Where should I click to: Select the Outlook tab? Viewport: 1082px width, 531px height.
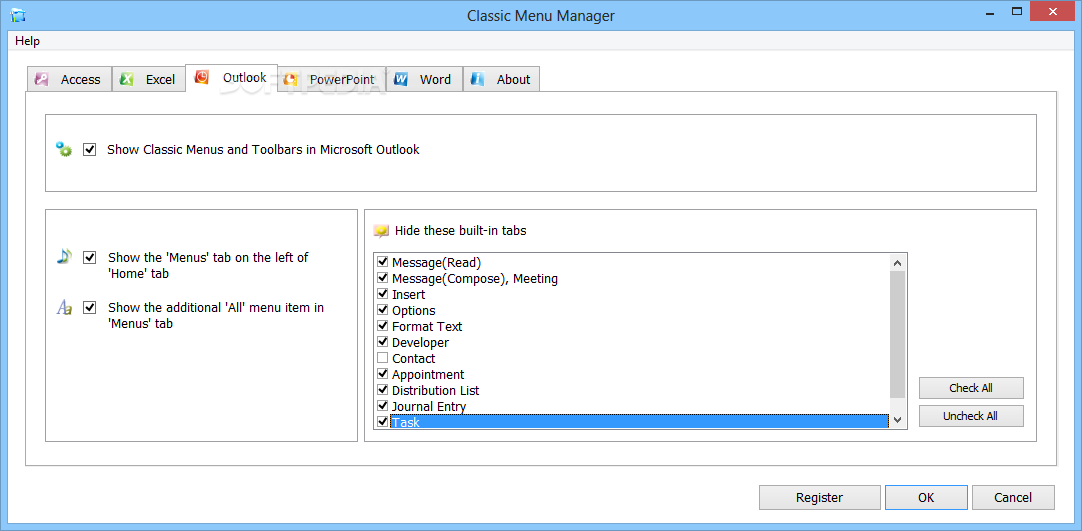pos(231,77)
